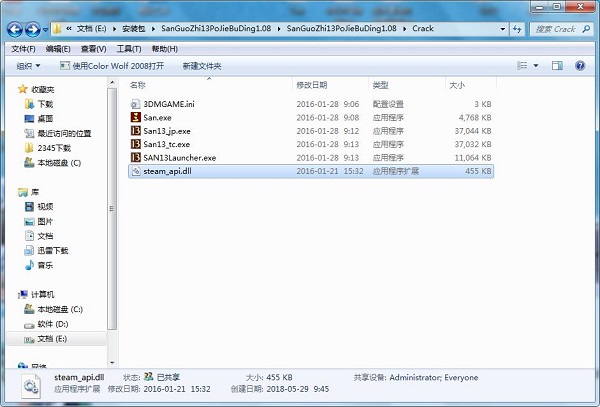
Task: Create a folder with 新建文件夹
Action: coord(202,66)
